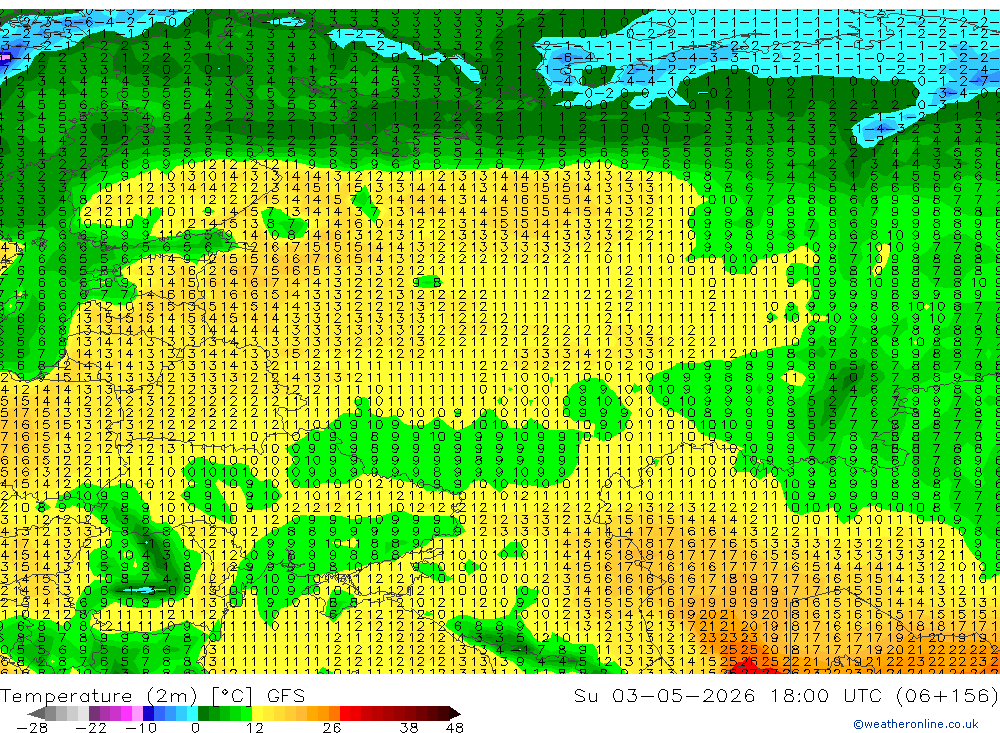Click the purple swatch above label -22
Image resolution: width=1000 pixels, height=733 pixels.
click(x=94, y=714)
